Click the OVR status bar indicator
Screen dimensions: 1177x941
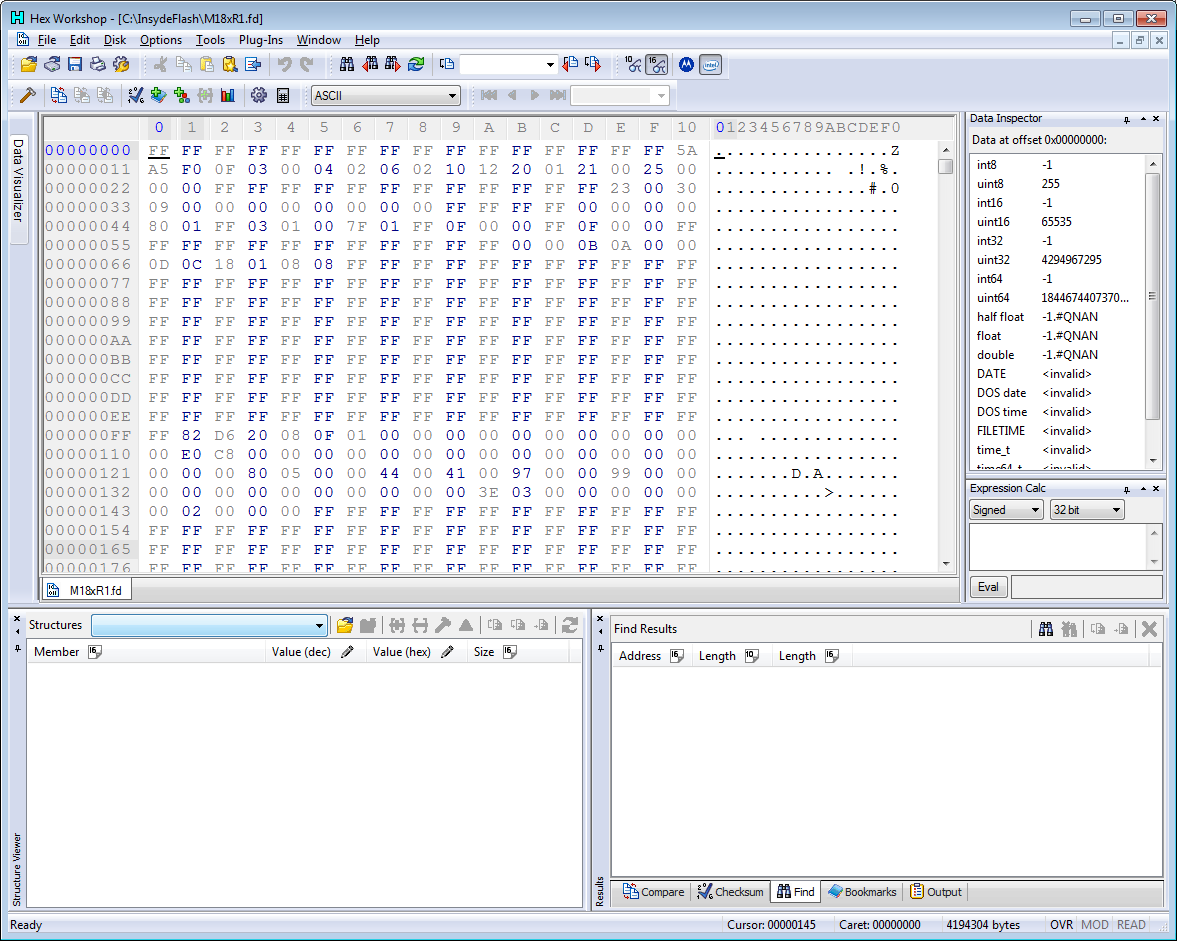tap(1061, 924)
